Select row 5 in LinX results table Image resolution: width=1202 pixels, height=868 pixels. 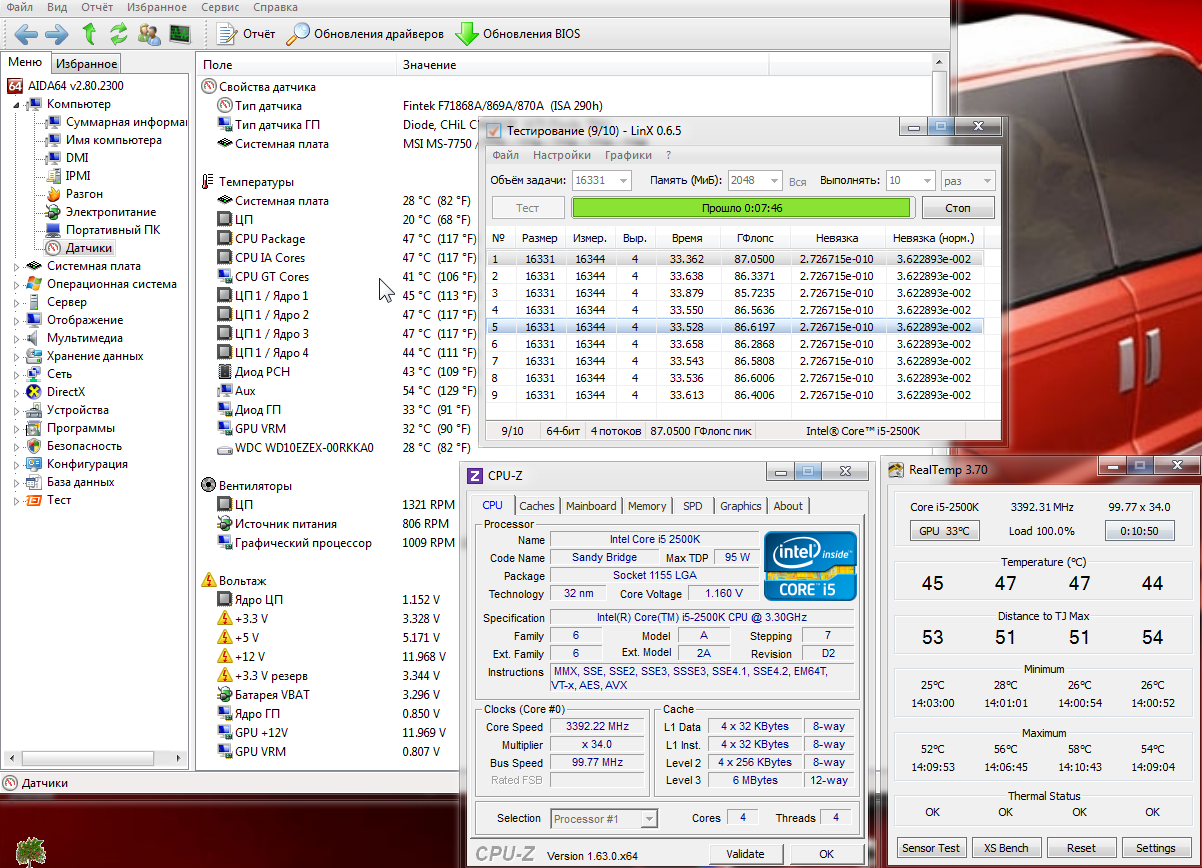point(734,326)
